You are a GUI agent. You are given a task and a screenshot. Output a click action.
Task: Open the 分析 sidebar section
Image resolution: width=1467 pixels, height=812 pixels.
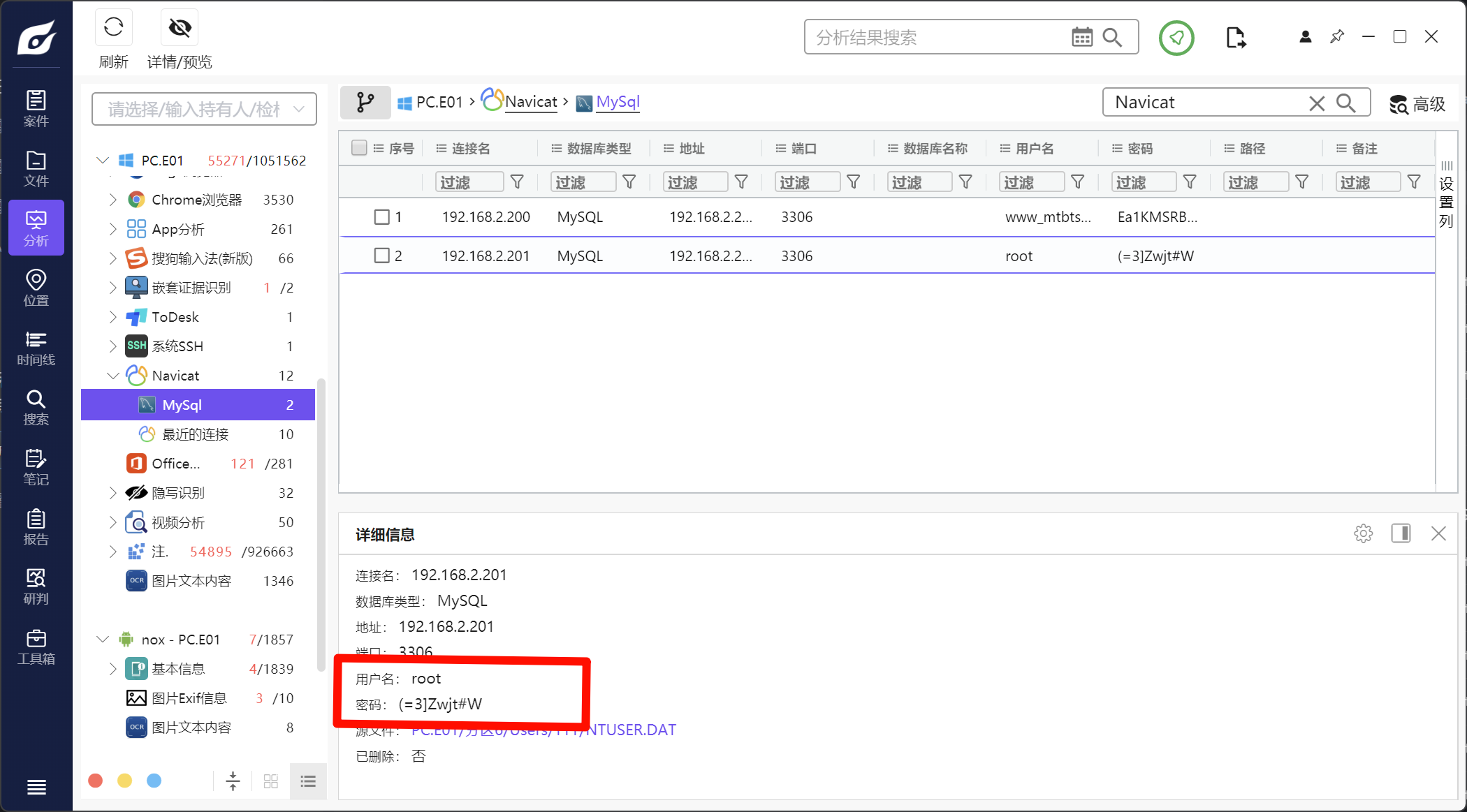pyautogui.click(x=36, y=228)
